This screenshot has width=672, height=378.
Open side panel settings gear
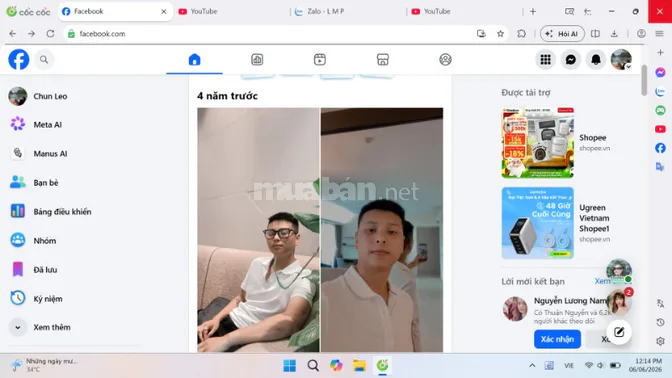pos(660,341)
